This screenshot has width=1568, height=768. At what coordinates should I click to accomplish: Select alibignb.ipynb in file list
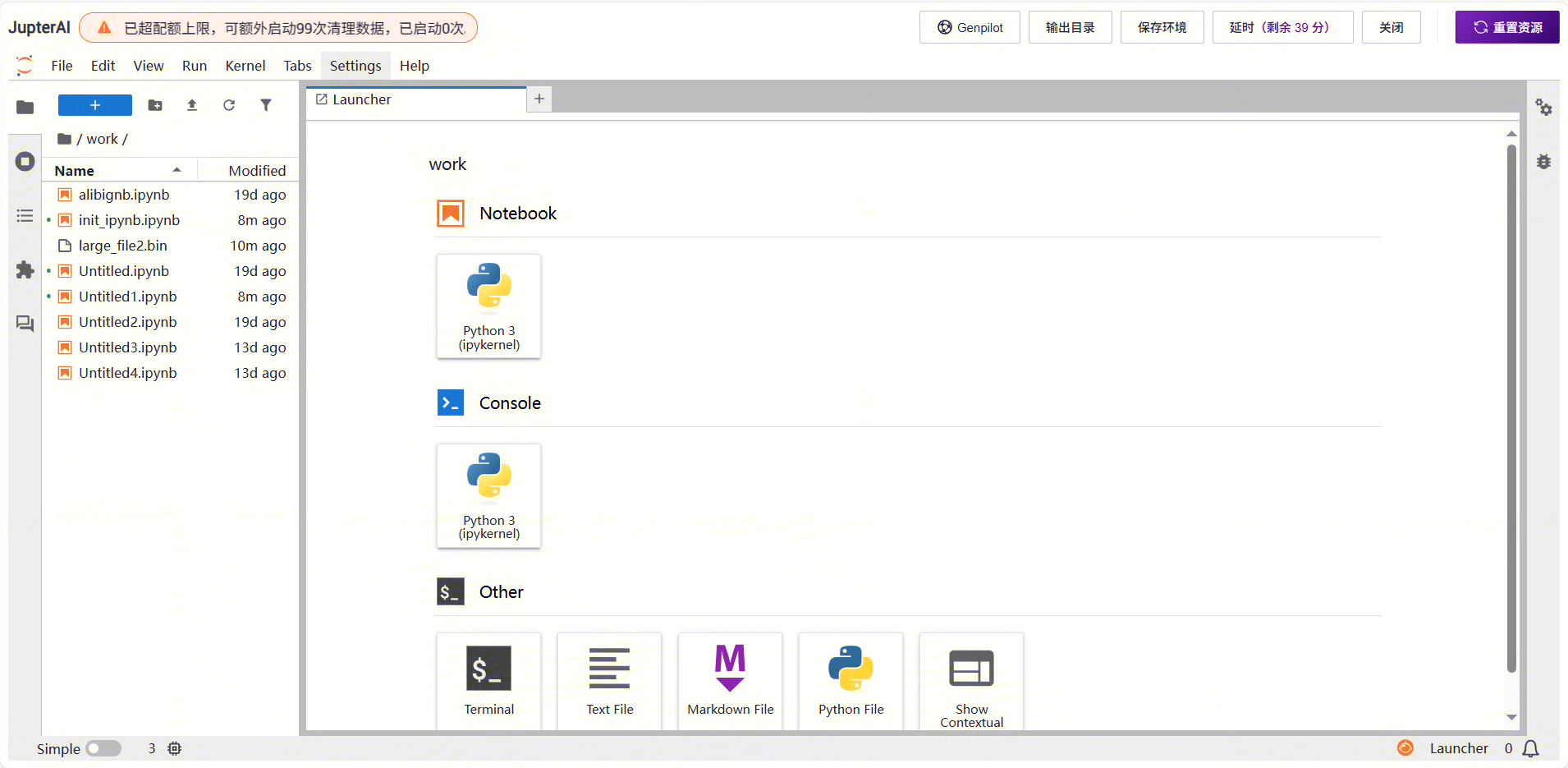(171, 195)
